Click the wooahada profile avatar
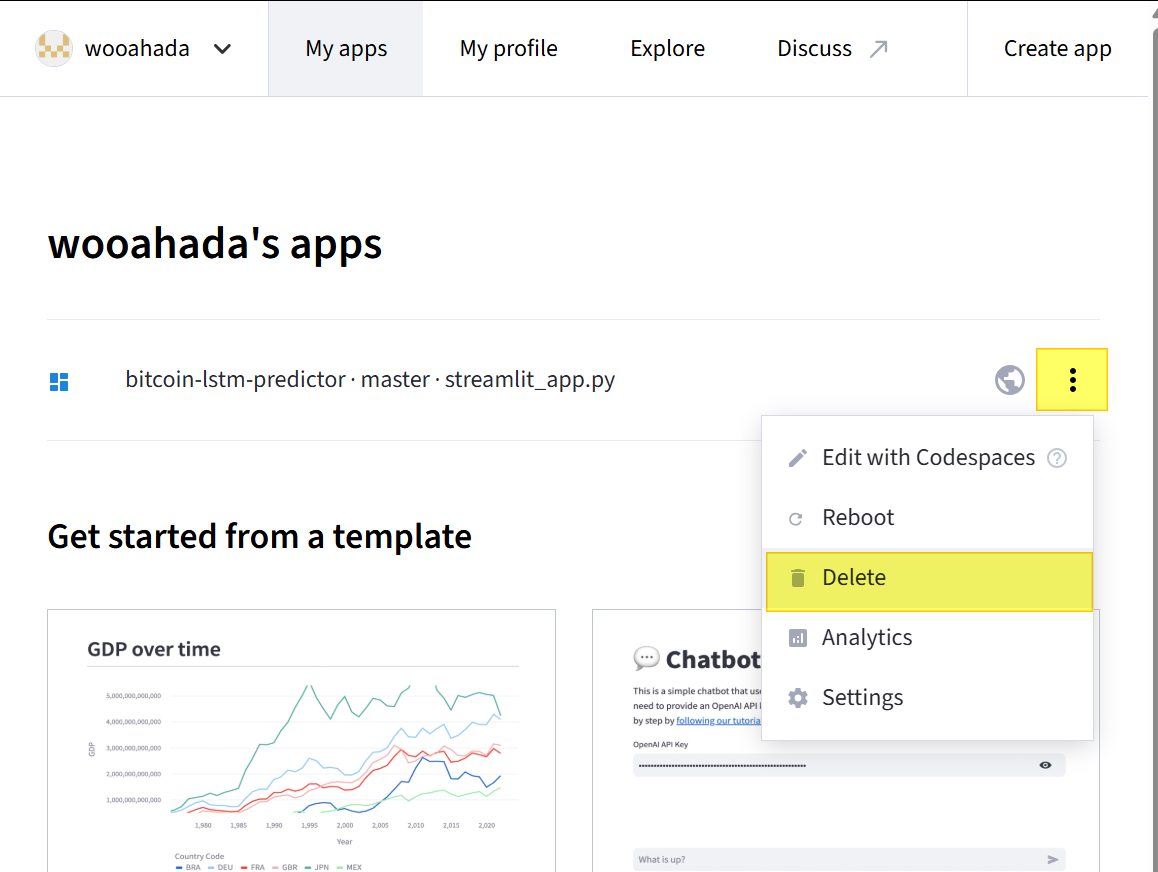The width and height of the screenshot is (1158, 872). click(54, 49)
